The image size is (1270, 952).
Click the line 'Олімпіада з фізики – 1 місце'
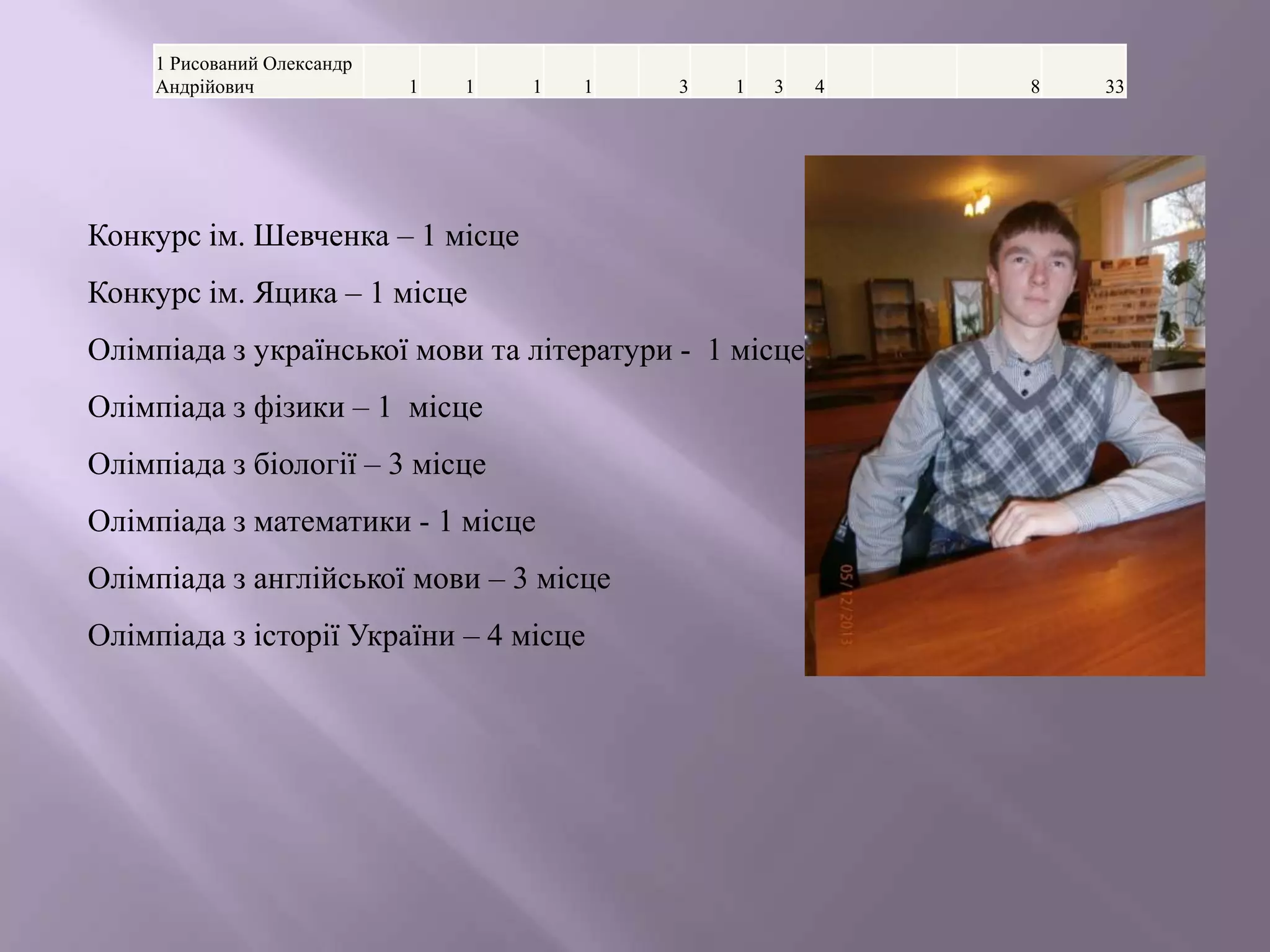click(x=285, y=407)
